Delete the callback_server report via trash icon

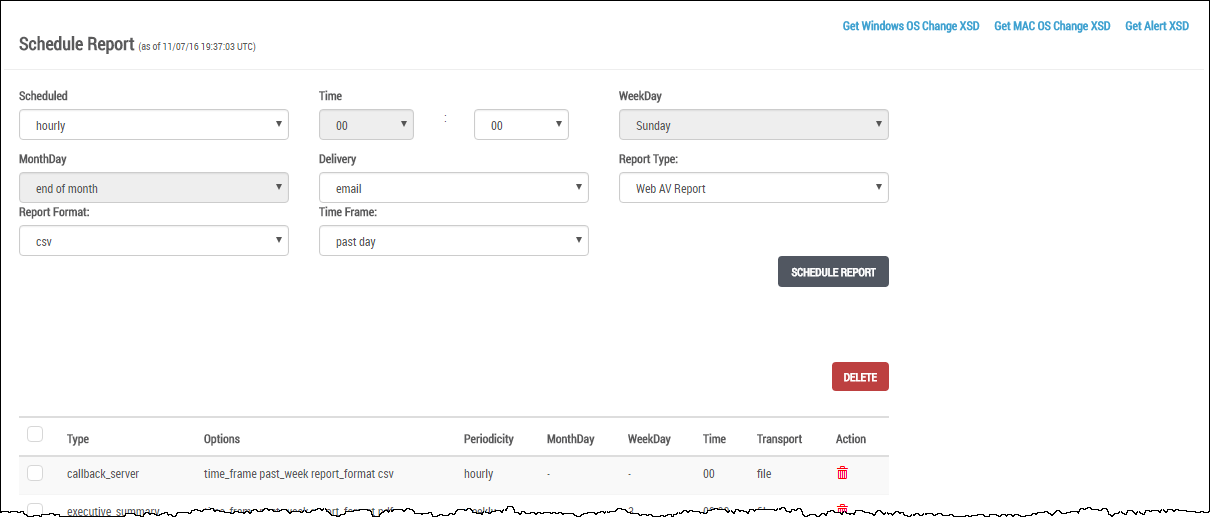tap(842, 473)
